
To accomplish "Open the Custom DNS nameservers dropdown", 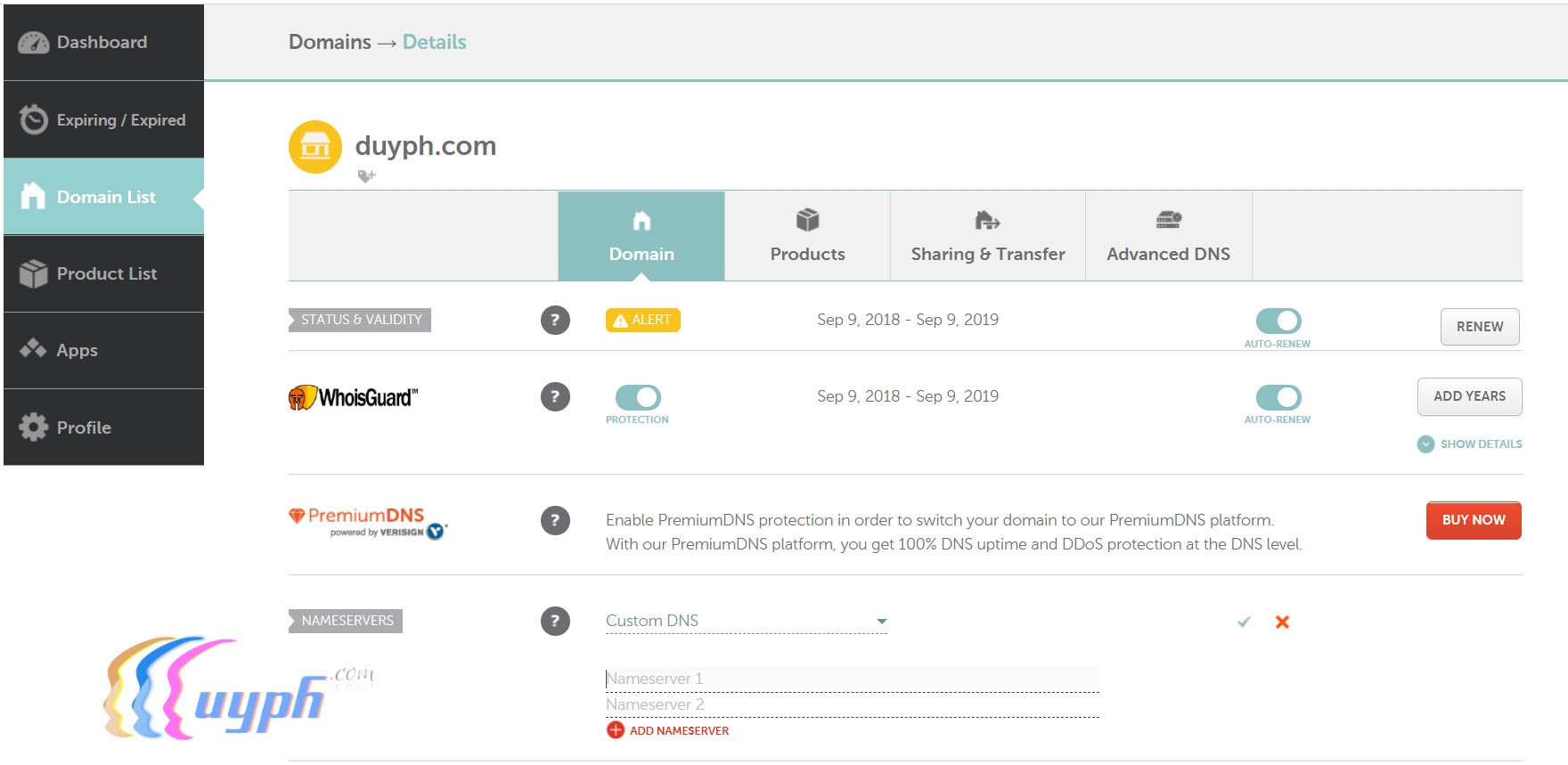I will coord(746,621).
